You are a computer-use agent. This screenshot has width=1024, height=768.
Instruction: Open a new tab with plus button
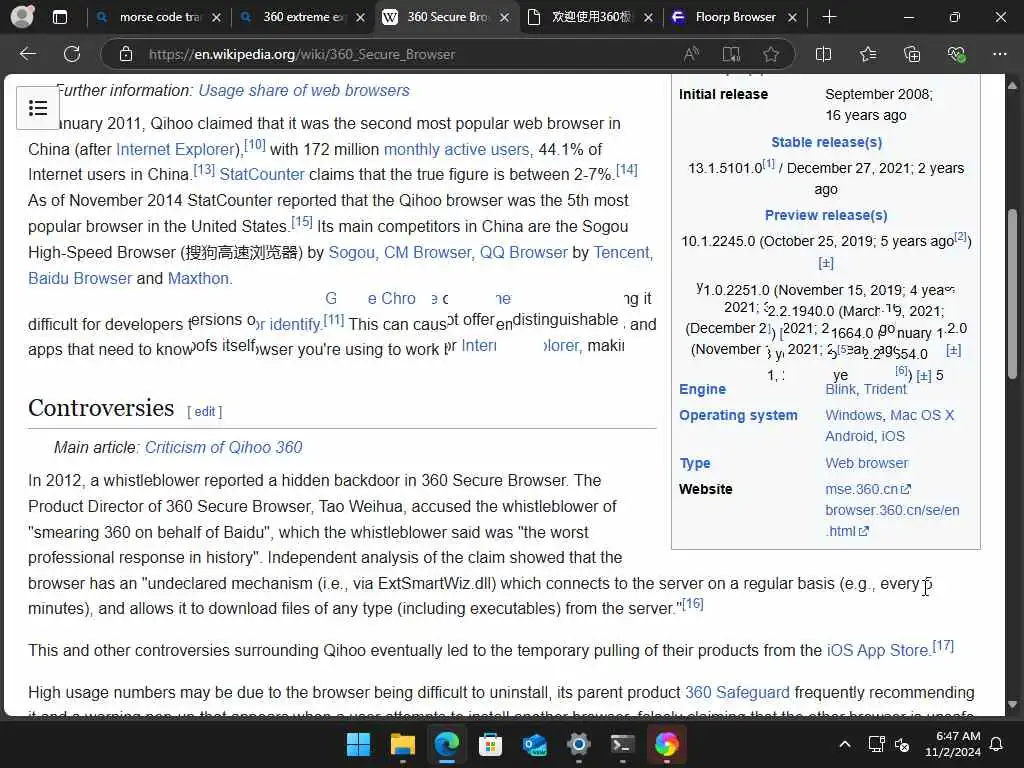829,17
